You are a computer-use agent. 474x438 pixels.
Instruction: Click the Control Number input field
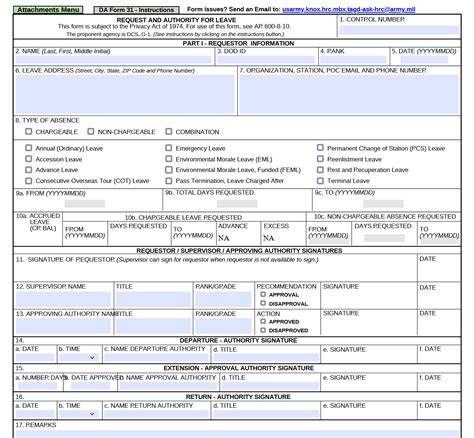(x=399, y=30)
